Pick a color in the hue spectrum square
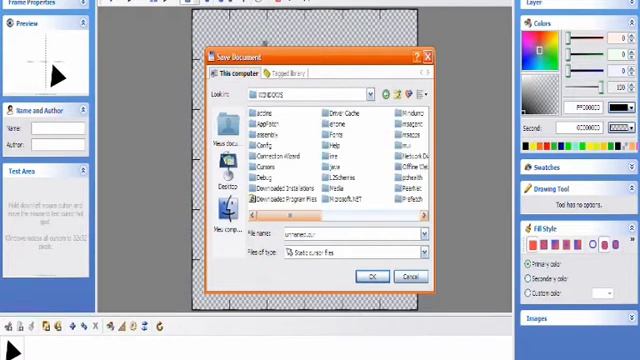Screen dimensions: 640x360 tap(540, 51)
